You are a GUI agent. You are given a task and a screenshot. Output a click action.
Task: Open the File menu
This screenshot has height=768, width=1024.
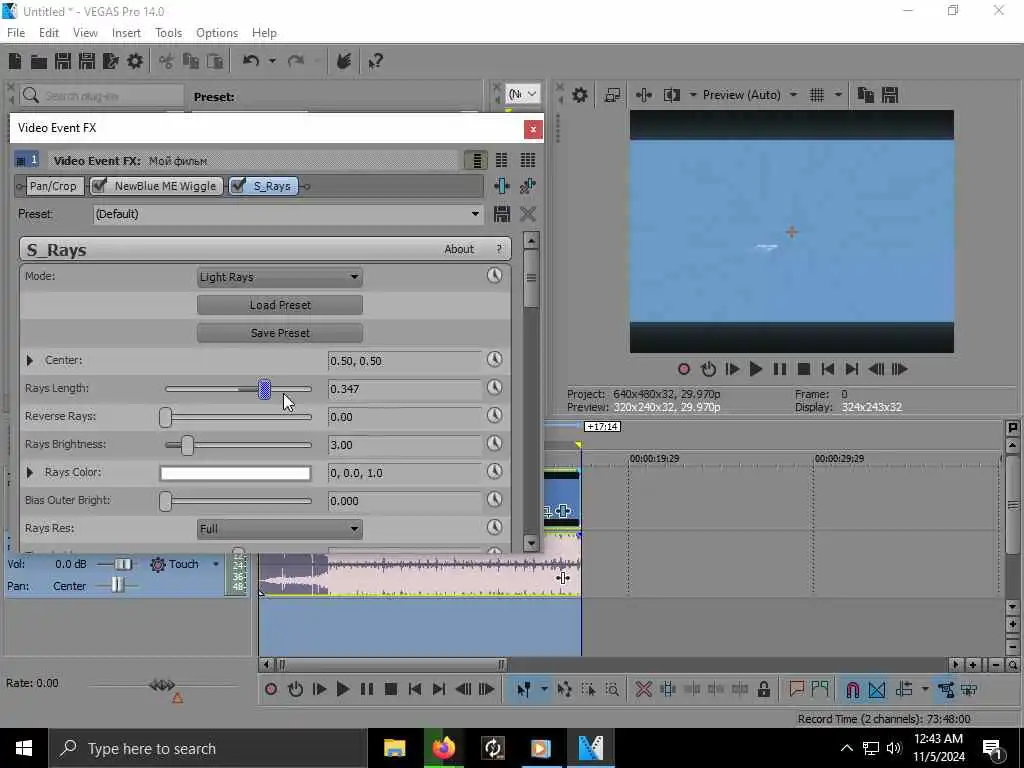tap(16, 33)
